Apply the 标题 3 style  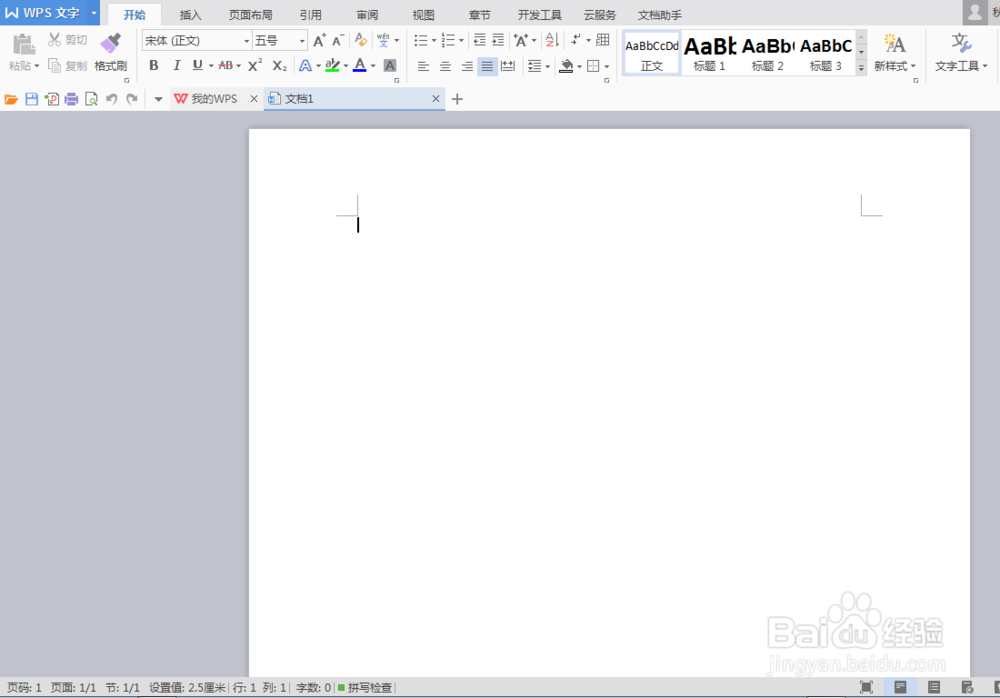pyautogui.click(x=826, y=54)
